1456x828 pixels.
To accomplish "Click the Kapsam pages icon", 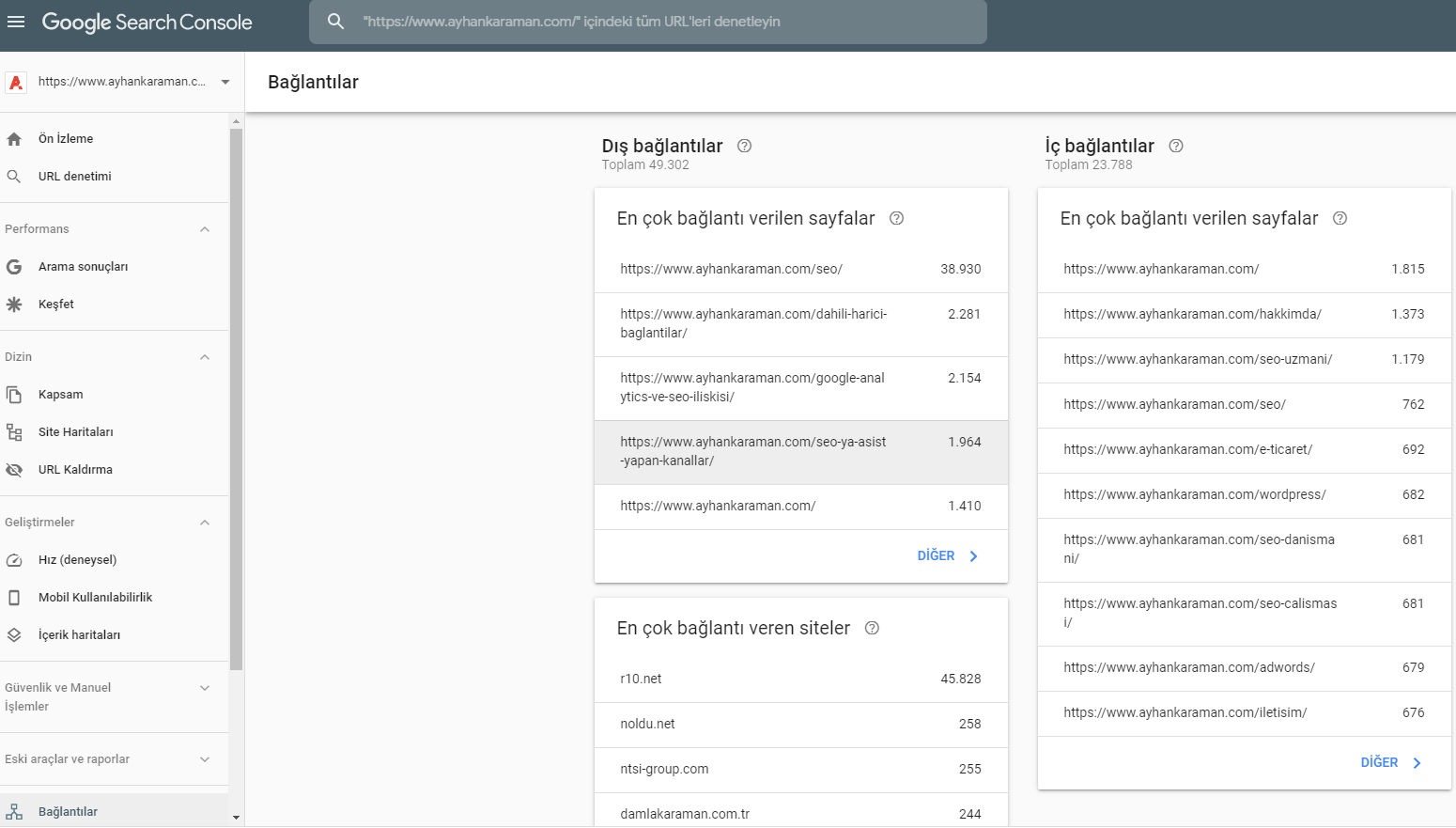I will [14, 395].
